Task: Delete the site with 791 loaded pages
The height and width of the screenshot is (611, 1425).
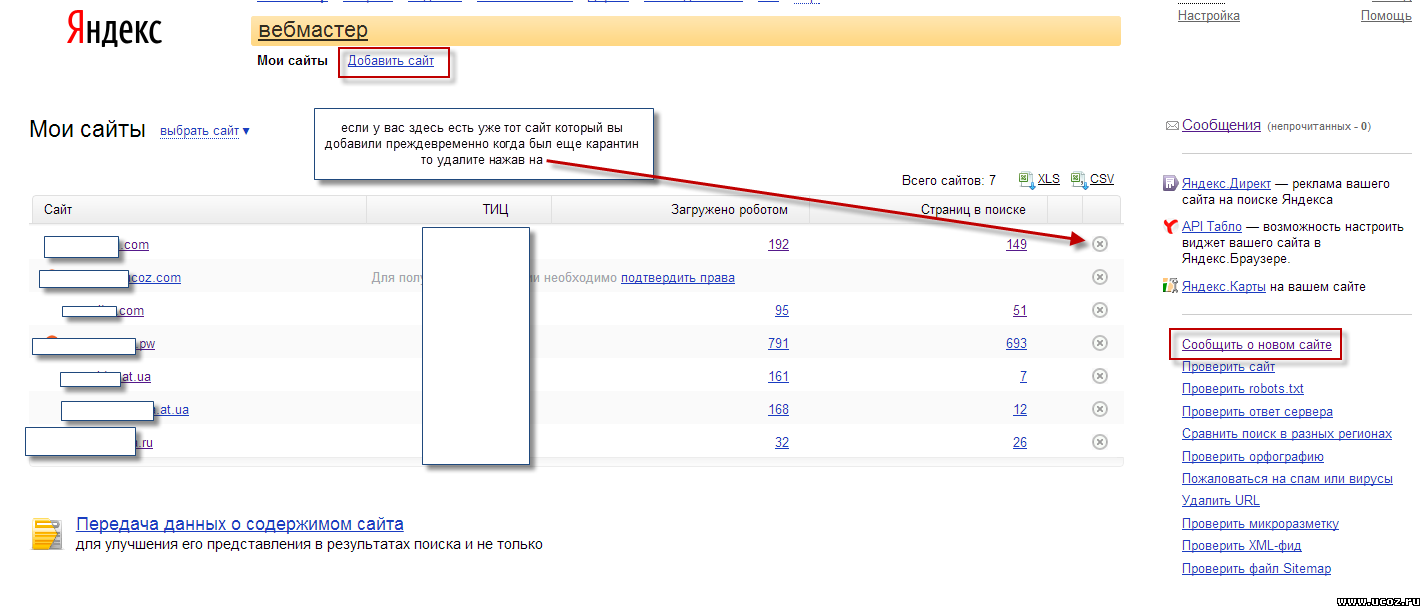Action: tap(1100, 343)
